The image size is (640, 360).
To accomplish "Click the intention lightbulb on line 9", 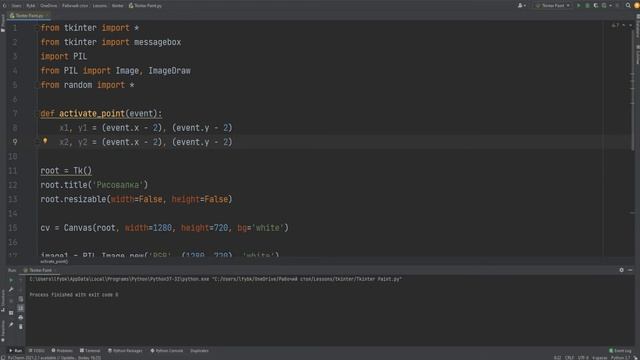I will 45,141.
